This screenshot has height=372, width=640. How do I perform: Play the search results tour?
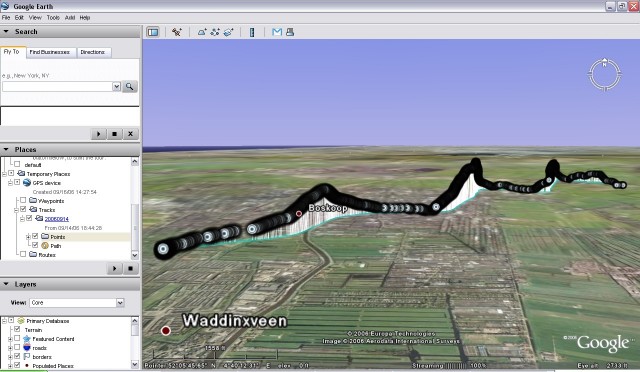click(98, 134)
